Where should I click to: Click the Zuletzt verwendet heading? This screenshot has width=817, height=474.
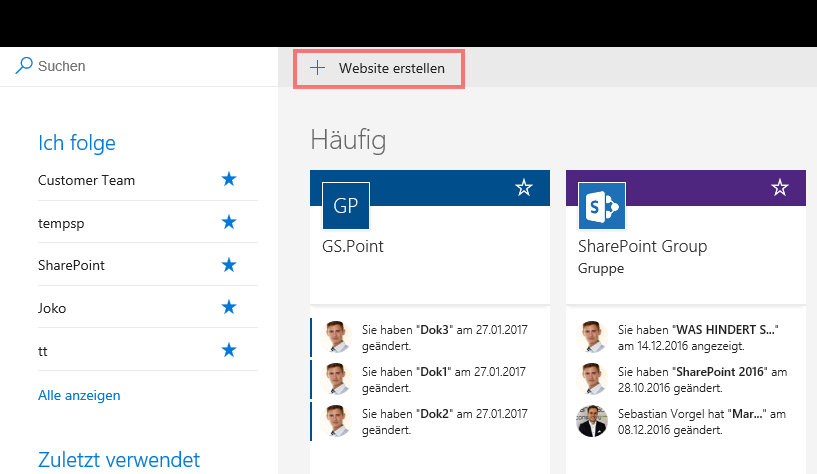point(119,459)
